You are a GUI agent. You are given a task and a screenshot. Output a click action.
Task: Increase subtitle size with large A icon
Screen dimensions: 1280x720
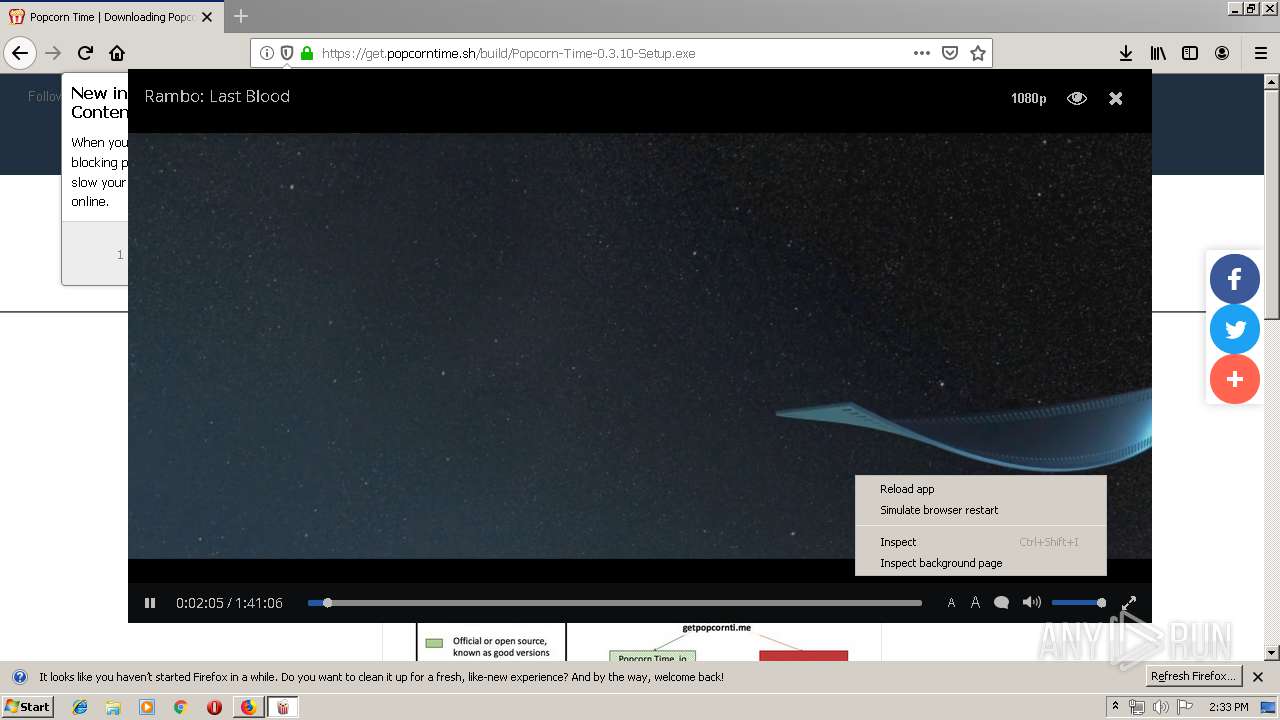[x=975, y=602]
